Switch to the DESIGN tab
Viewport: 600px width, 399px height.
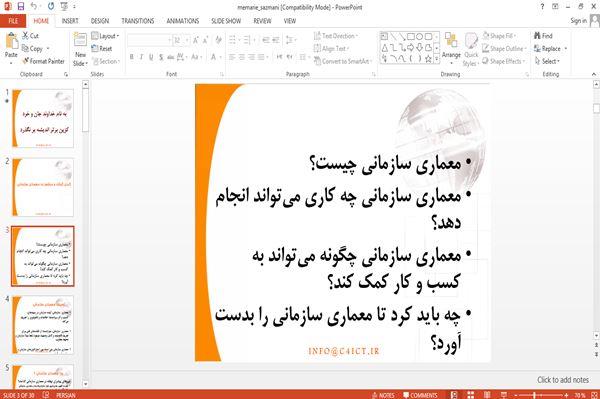tap(99, 21)
